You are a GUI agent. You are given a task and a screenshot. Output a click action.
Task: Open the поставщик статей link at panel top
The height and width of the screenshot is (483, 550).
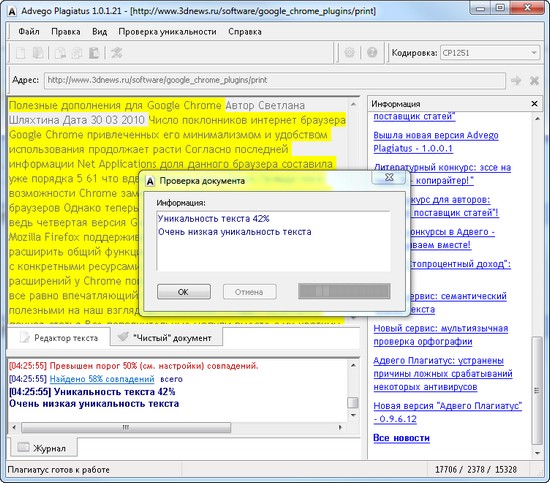(x=414, y=116)
